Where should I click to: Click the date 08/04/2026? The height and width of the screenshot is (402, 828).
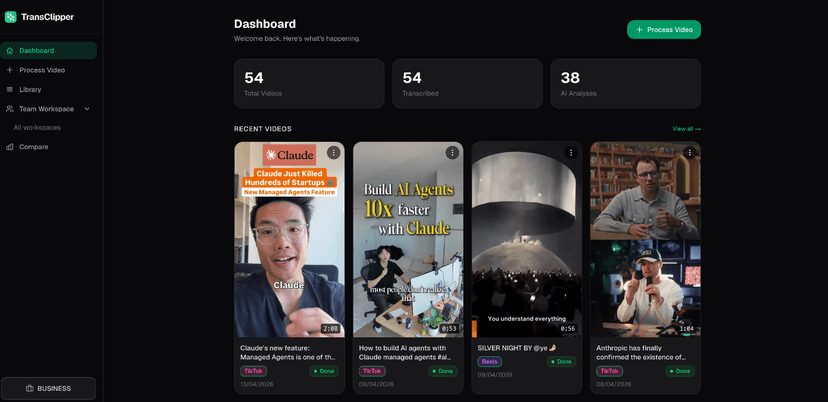pos(613,384)
